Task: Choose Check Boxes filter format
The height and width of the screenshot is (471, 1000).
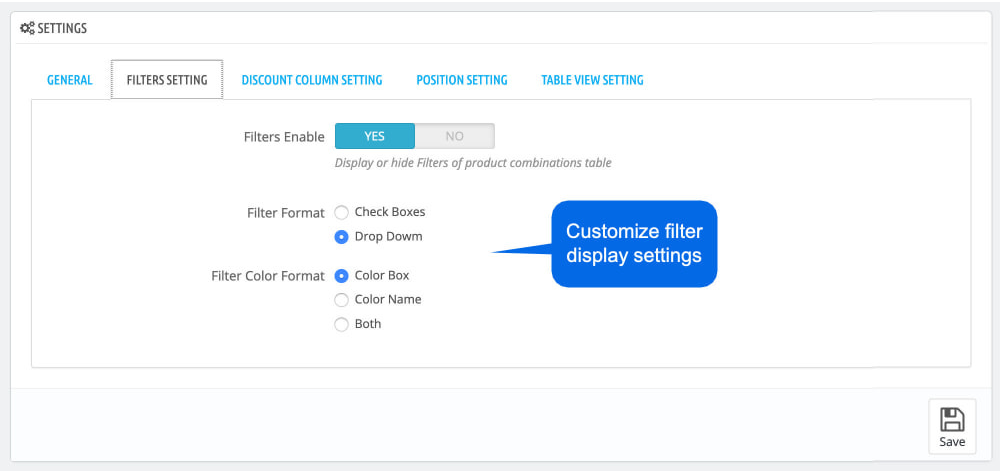Action: click(342, 212)
